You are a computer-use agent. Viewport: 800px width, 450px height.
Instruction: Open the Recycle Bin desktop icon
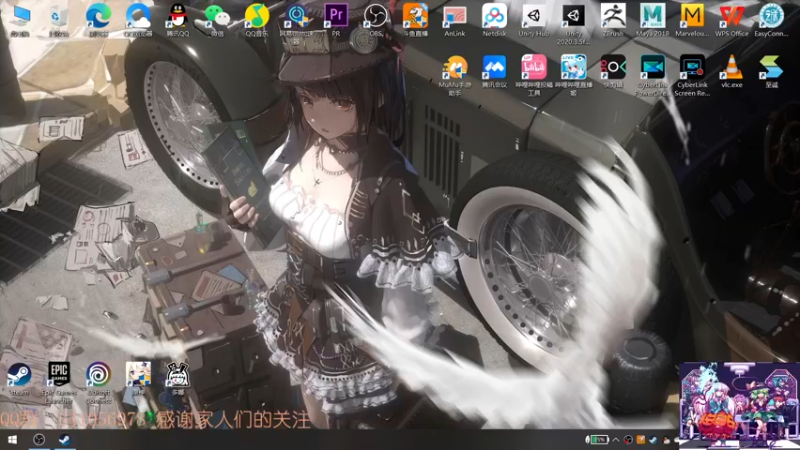[x=59, y=20]
